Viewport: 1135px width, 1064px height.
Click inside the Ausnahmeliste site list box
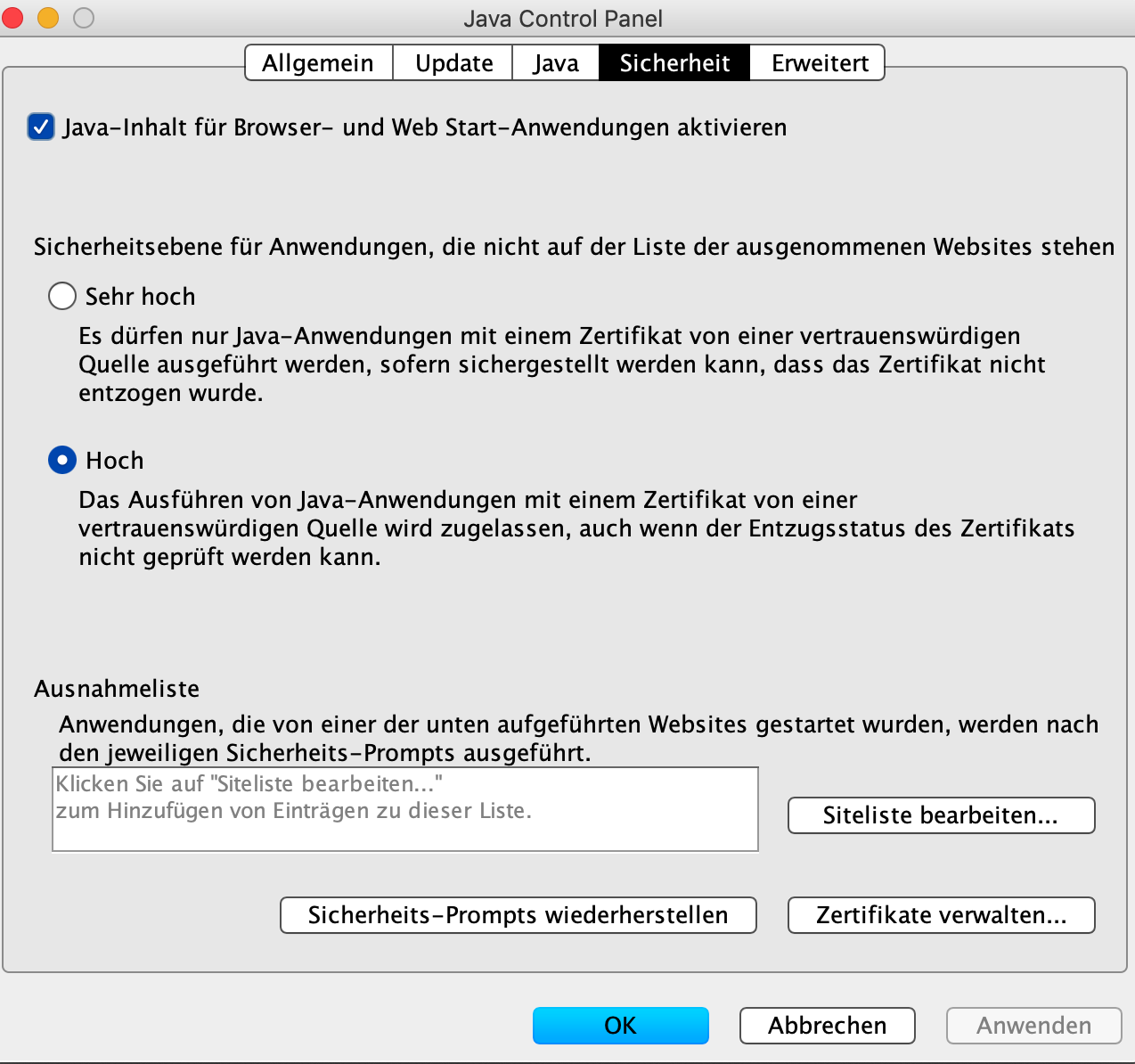tap(405, 809)
